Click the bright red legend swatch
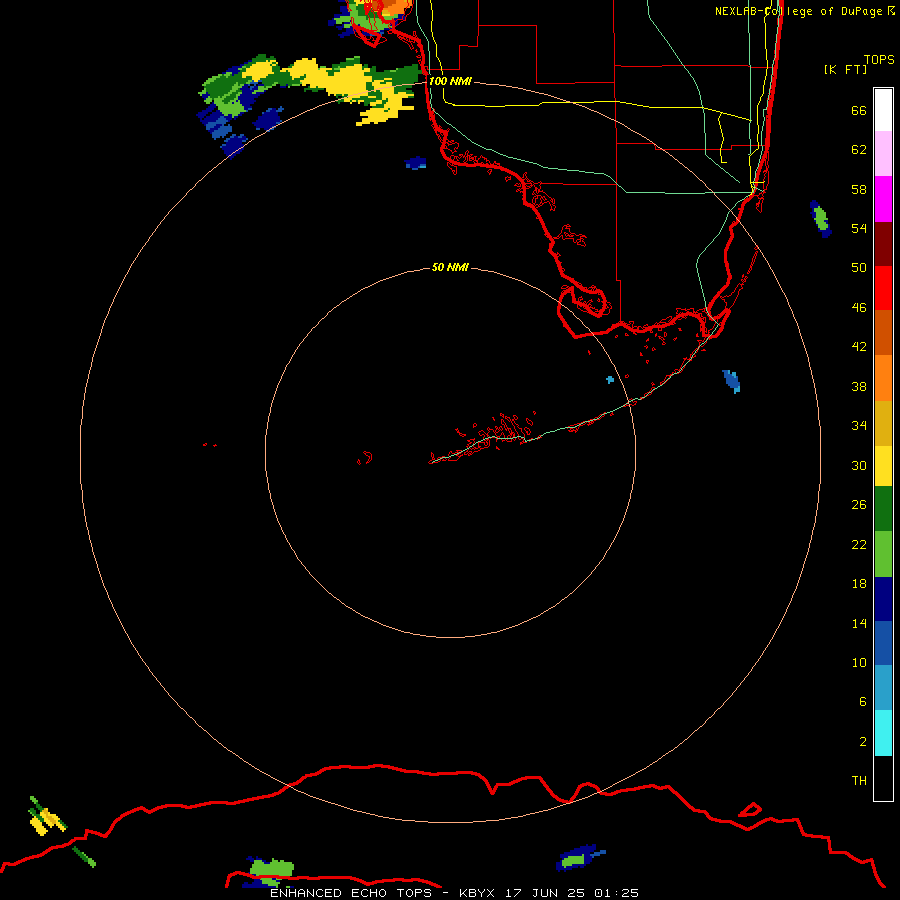Screen dimensions: 900x900 click(x=883, y=288)
